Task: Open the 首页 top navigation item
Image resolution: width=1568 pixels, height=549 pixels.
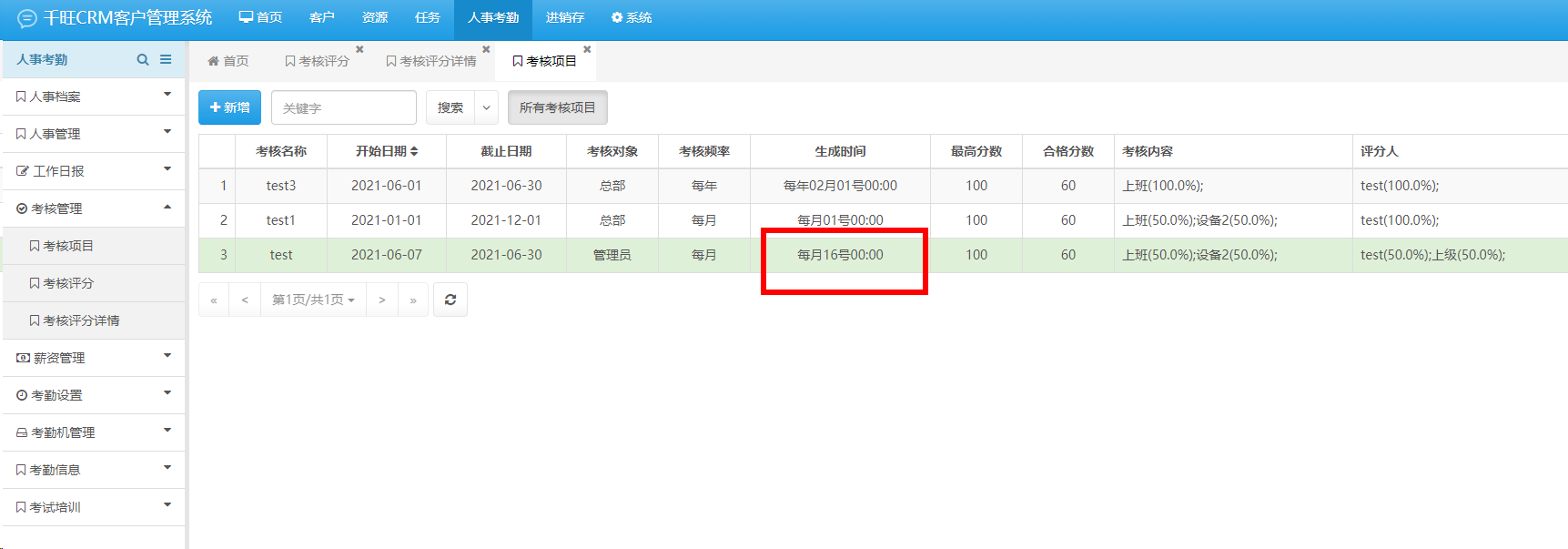Action: (x=260, y=17)
